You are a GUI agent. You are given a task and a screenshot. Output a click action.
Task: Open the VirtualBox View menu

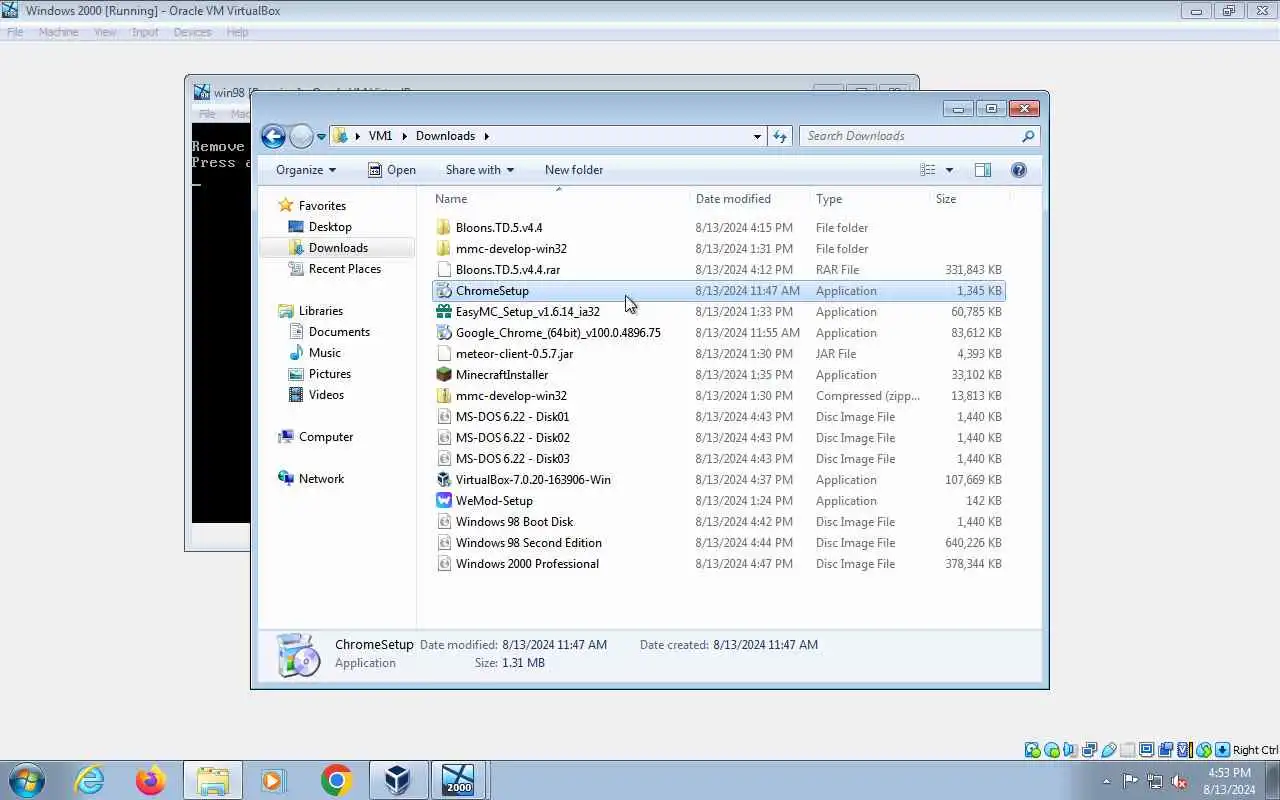coord(105,32)
